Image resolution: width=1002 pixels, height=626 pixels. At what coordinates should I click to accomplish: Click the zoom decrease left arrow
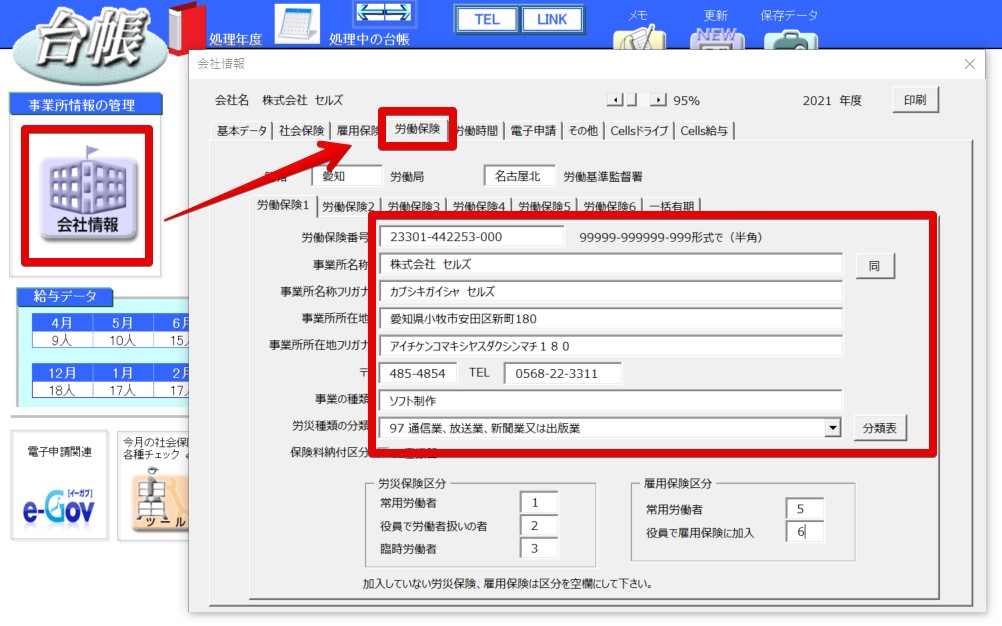[615, 100]
